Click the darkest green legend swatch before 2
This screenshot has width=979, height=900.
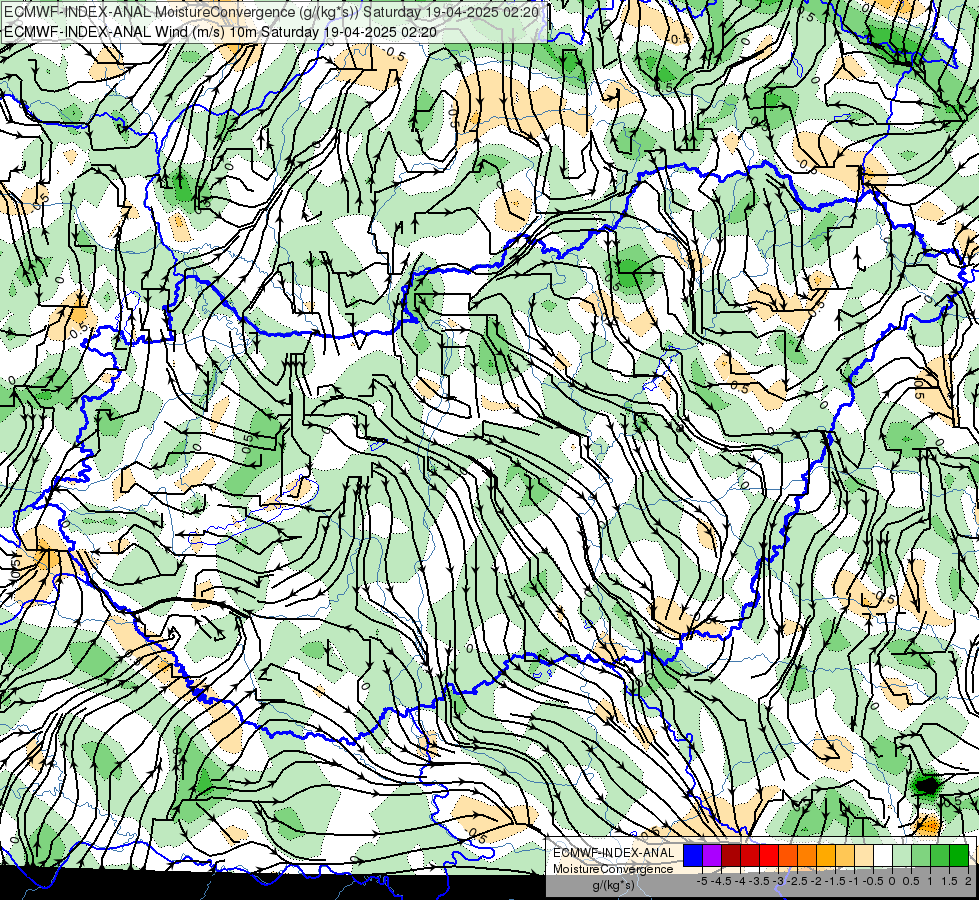pos(959,856)
